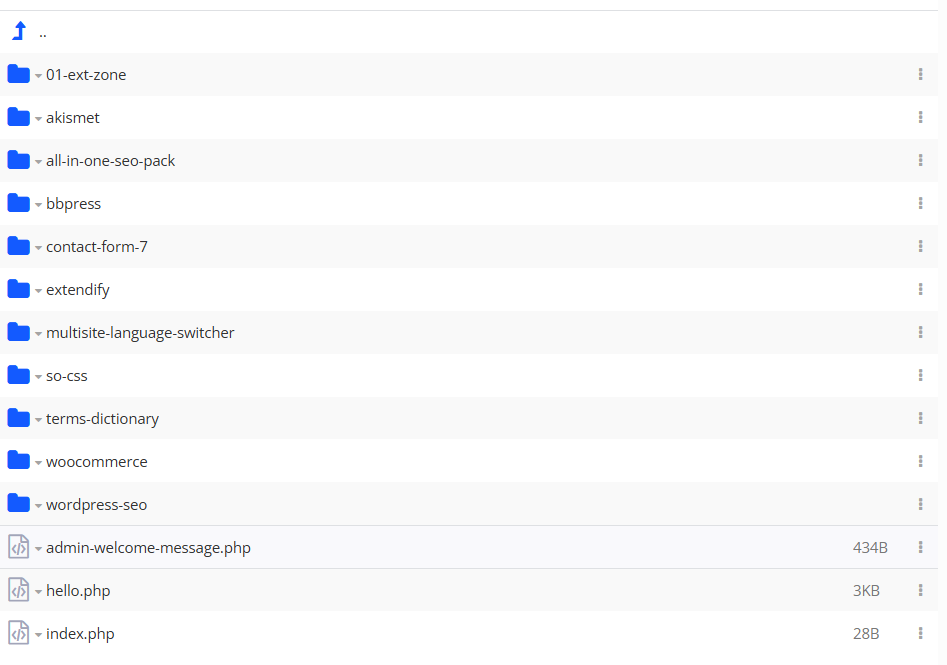Click the dropdown caret next to hello.php
This screenshot has width=947, height=665.
pos(38,592)
